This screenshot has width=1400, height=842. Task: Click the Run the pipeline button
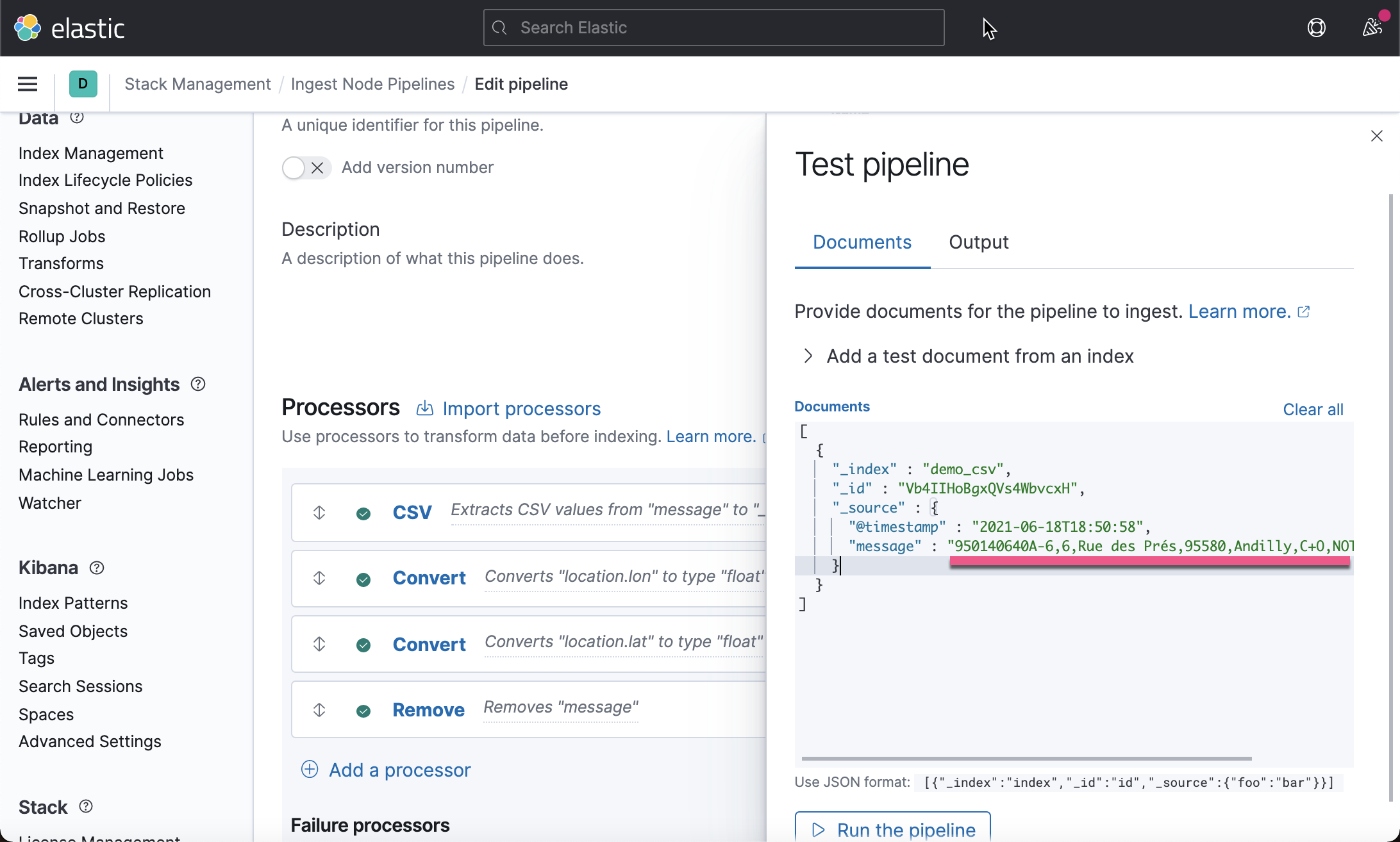pos(892,829)
